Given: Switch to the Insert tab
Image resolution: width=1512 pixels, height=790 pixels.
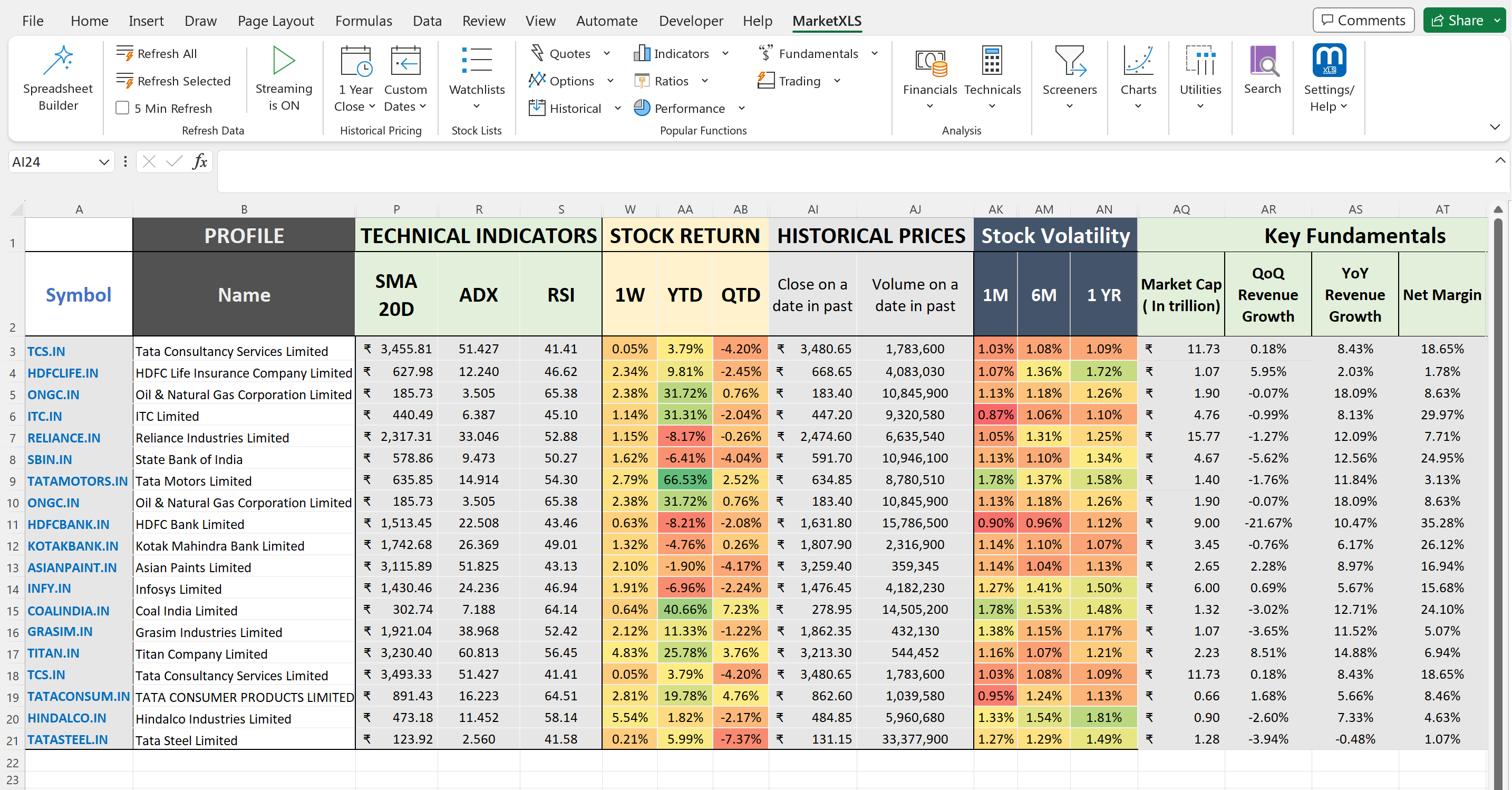Looking at the screenshot, I should point(146,21).
